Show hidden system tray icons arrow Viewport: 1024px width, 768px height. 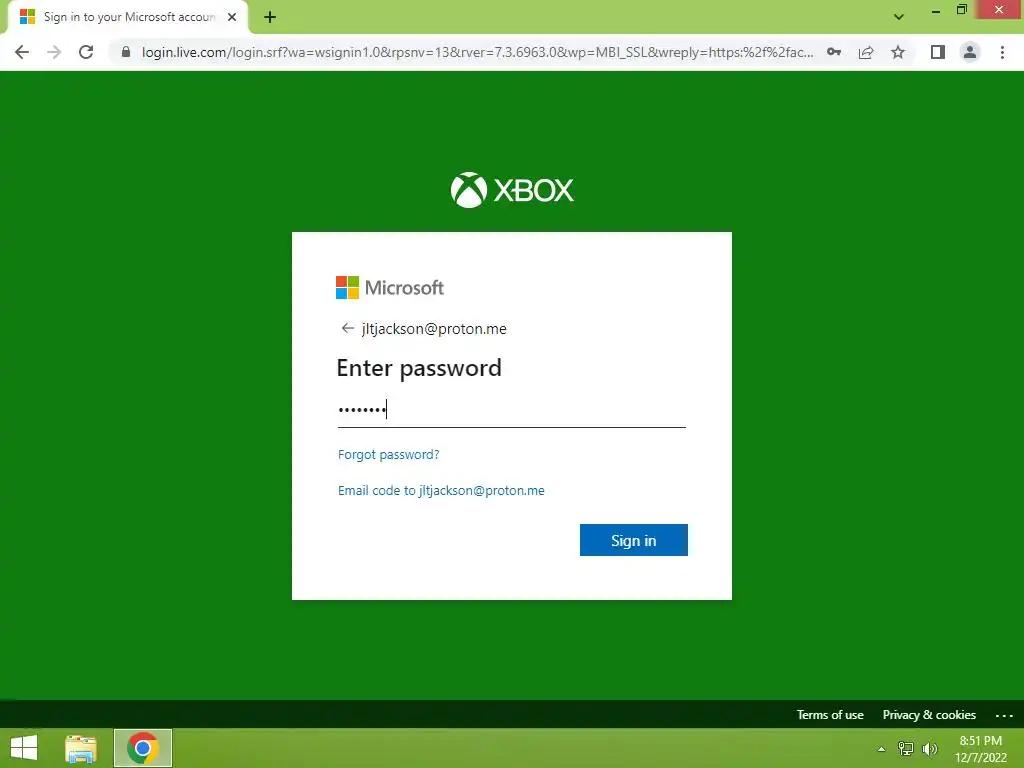[x=882, y=749]
